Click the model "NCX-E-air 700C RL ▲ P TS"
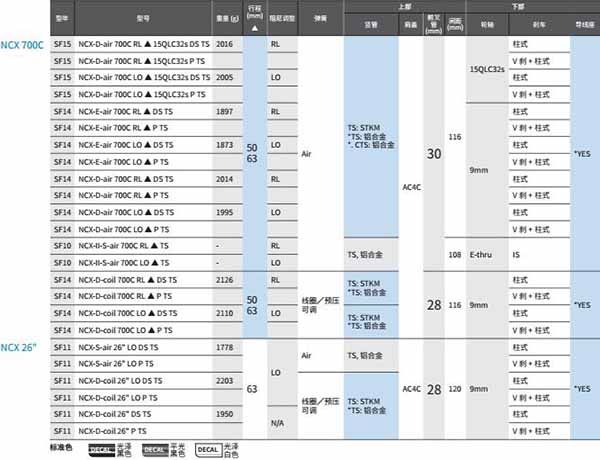The image size is (600, 460). (123, 128)
